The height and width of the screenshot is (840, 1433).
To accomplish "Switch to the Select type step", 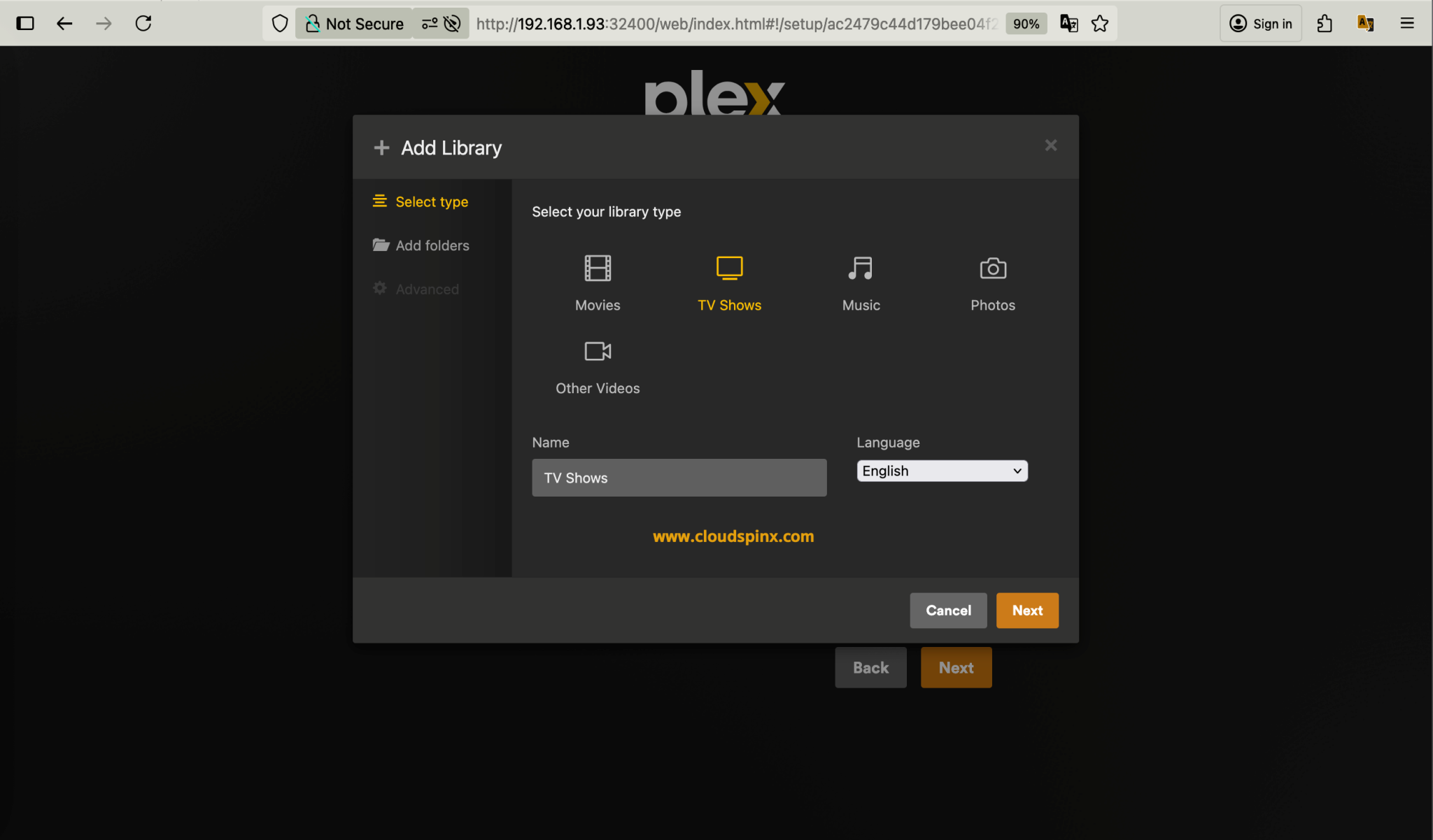I will click(432, 201).
